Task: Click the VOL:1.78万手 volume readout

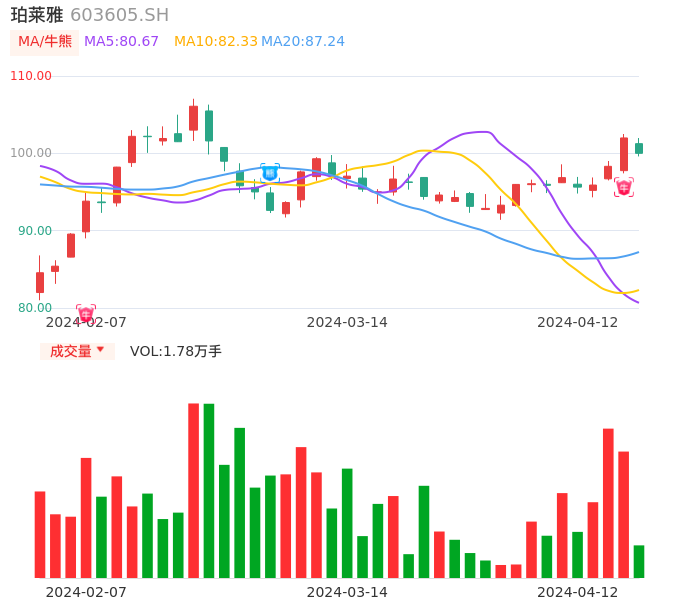Action: point(176,351)
